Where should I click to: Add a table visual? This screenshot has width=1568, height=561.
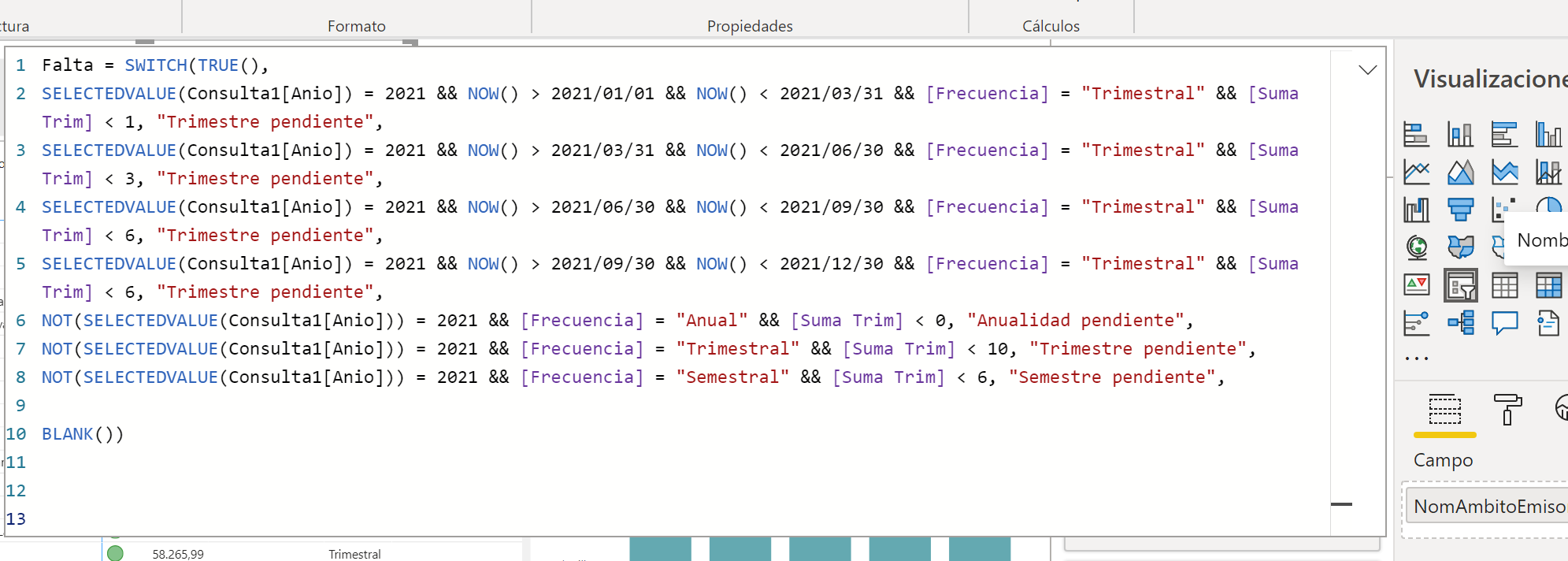click(x=1504, y=285)
